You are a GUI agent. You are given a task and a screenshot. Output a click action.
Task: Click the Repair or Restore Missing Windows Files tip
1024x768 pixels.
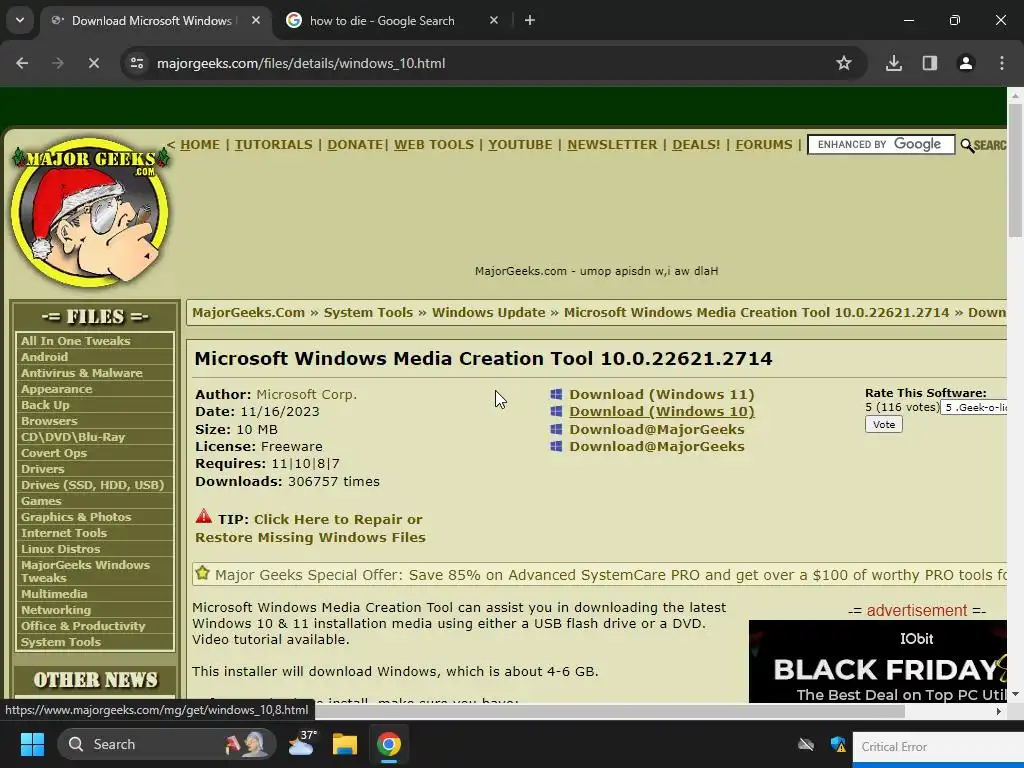pyautogui.click(x=310, y=528)
